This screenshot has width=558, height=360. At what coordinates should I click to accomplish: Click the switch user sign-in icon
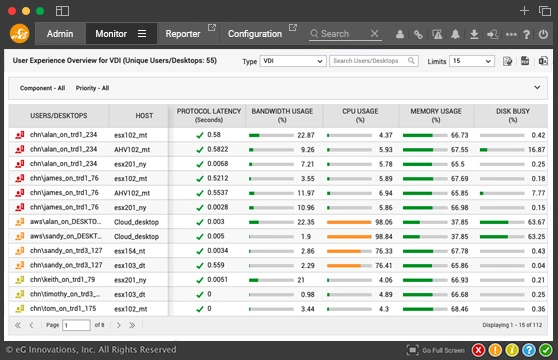(493, 34)
